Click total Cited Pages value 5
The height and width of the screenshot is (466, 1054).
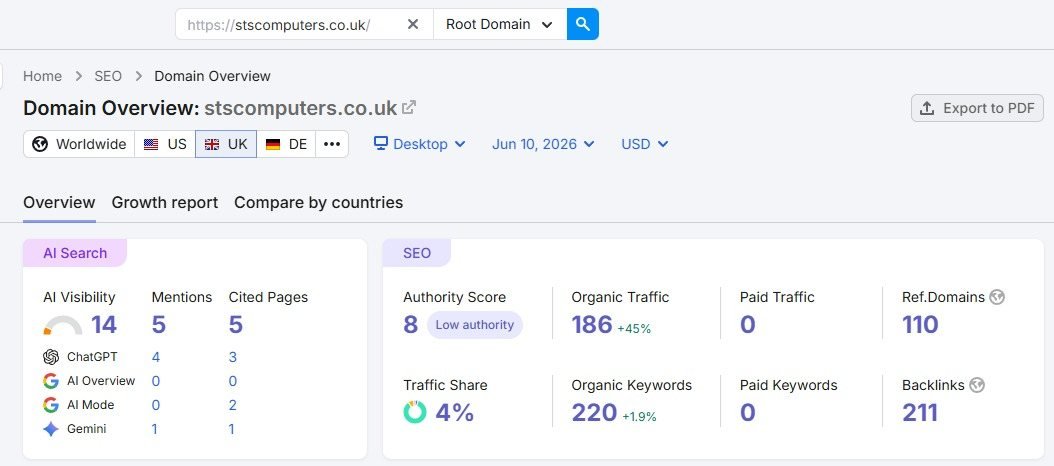(x=236, y=325)
